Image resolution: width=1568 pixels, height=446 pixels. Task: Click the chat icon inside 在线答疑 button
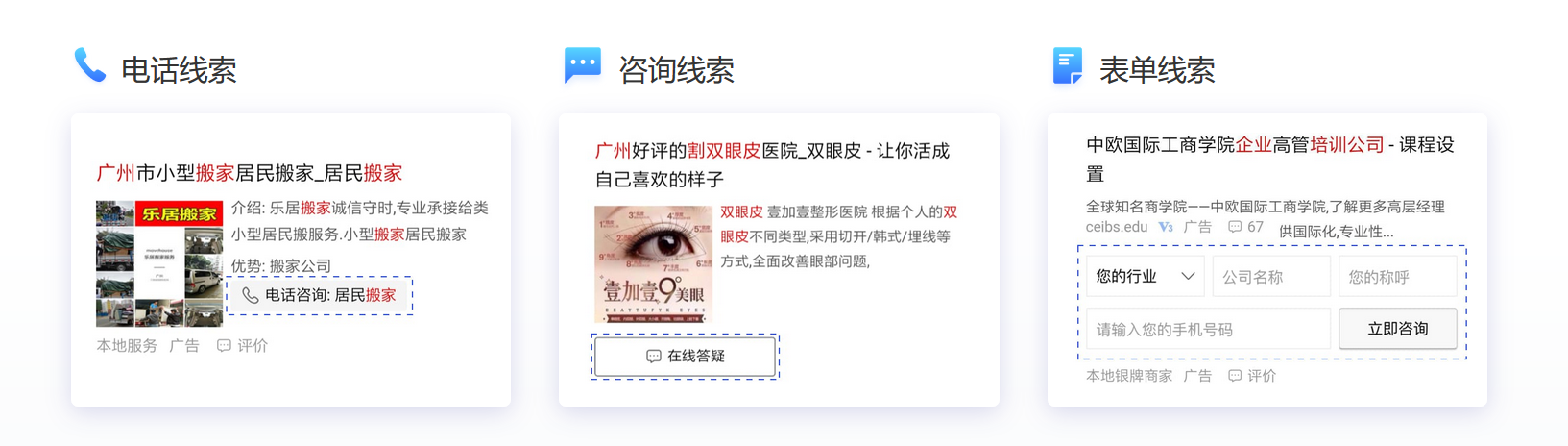point(654,357)
